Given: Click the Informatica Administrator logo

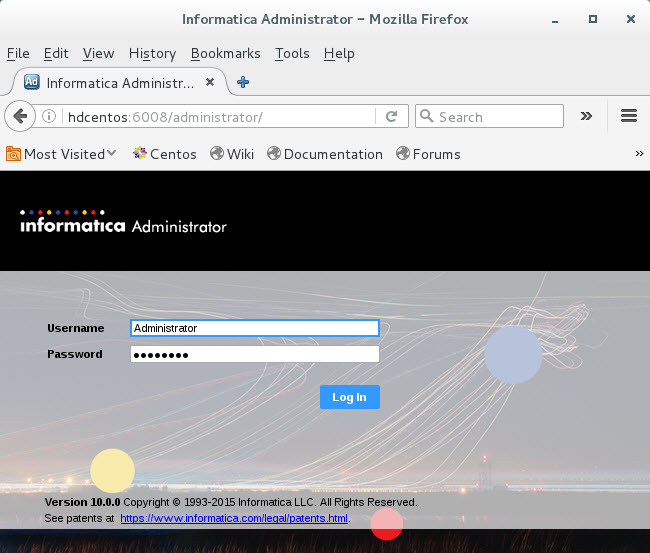Looking at the screenshot, I should (123, 223).
